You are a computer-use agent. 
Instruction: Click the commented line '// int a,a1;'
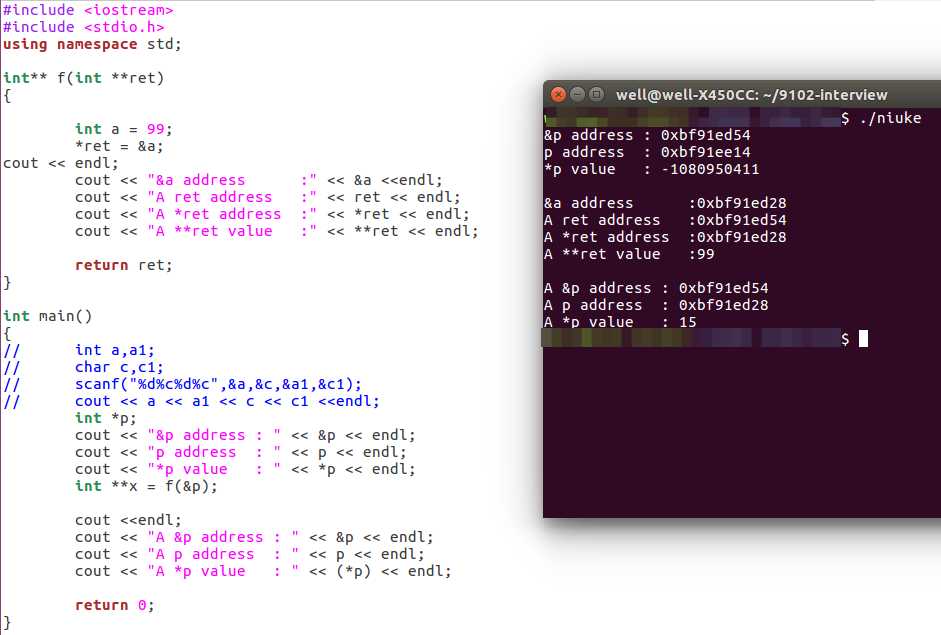coord(79,350)
